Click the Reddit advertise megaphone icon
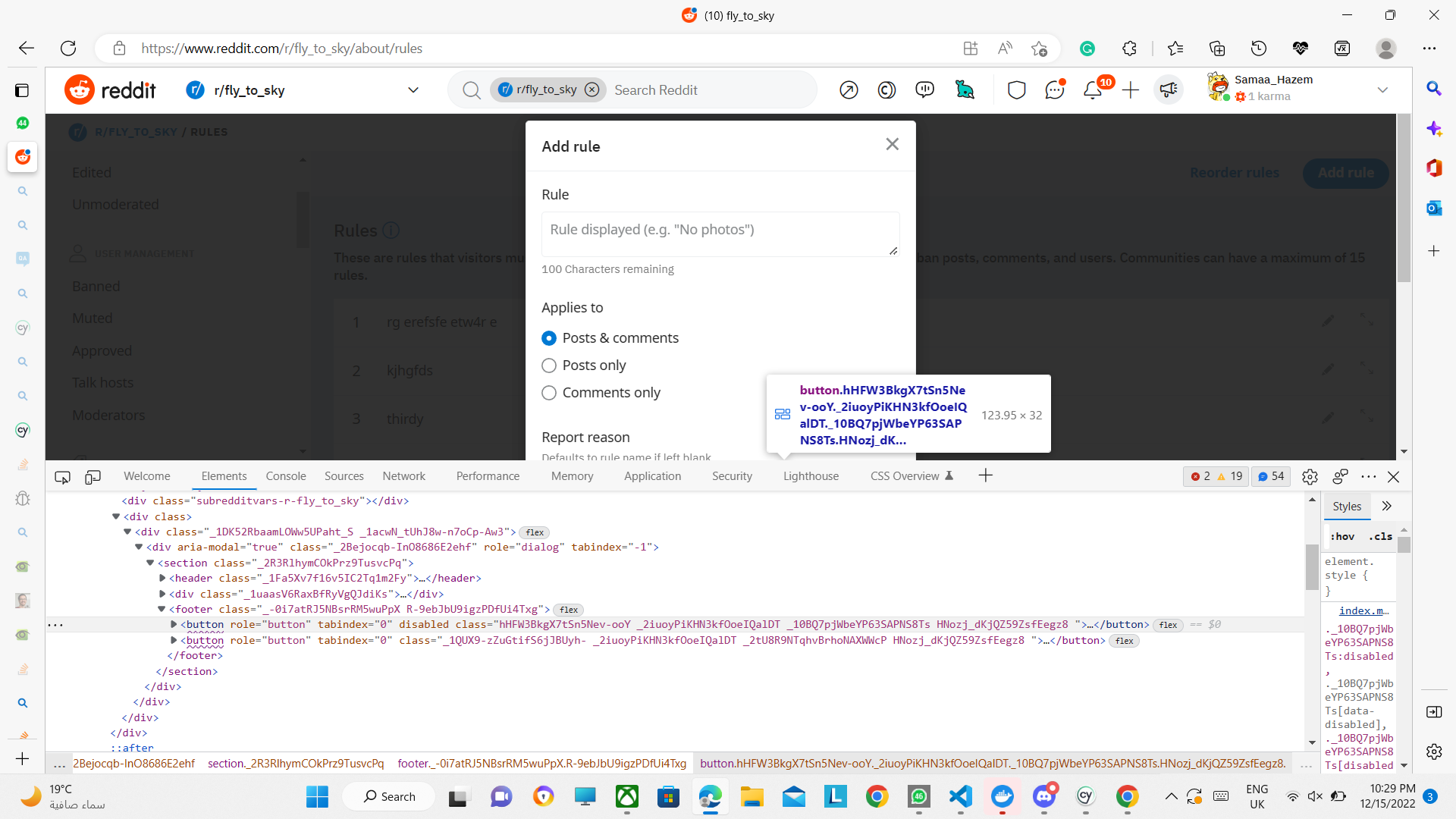The width and height of the screenshot is (1456, 819). point(1168,90)
